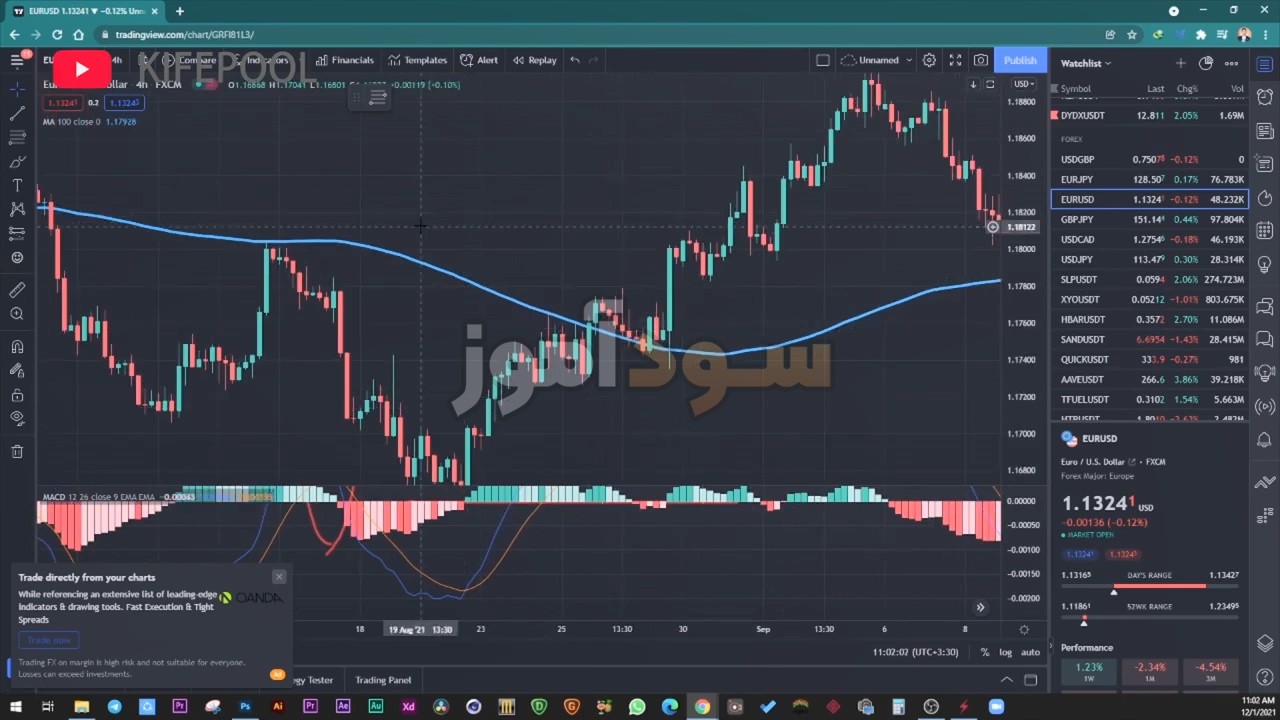Add symbol to watchlist plus icon

(x=1181, y=63)
